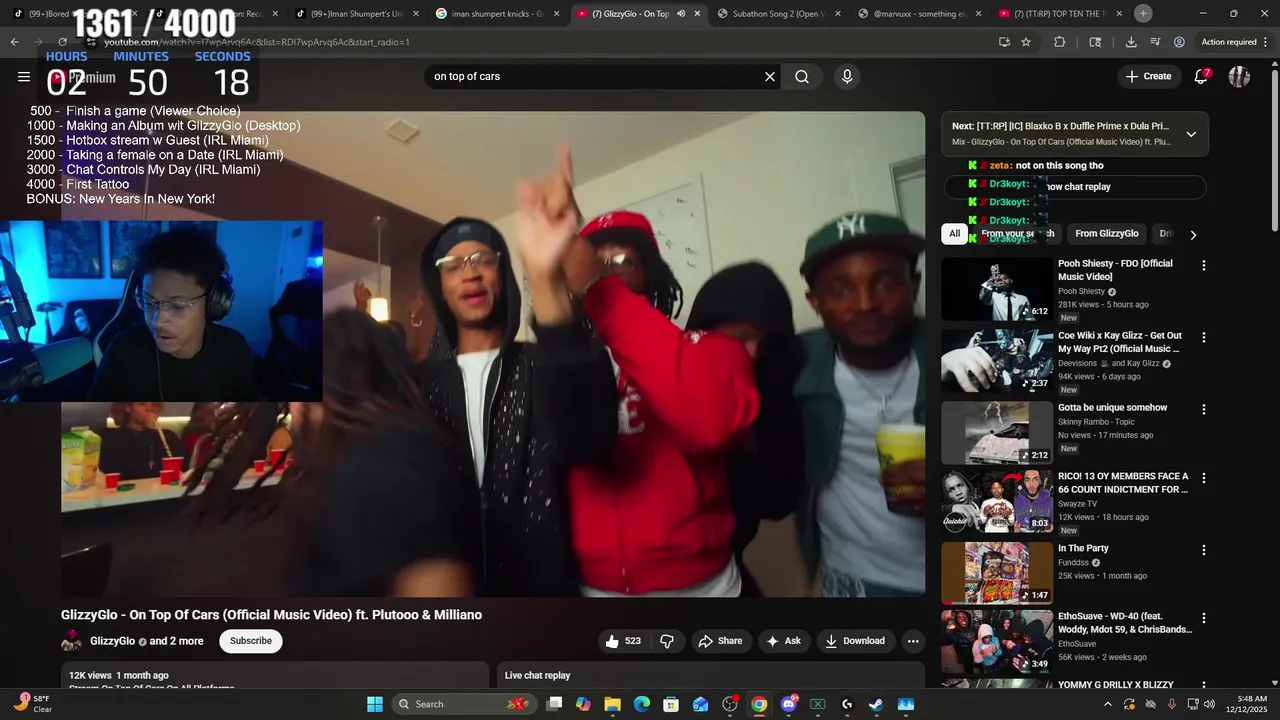Open Microsoft Edge from the taskbar
Screen dimensions: 1280x720
642,704
